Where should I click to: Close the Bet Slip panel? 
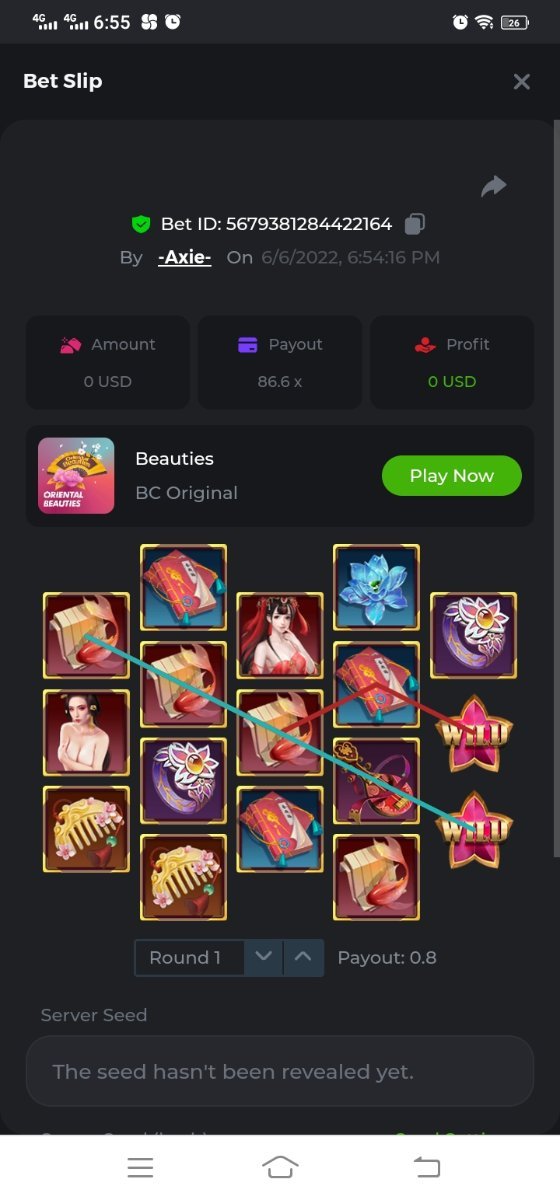[x=521, y=82]
